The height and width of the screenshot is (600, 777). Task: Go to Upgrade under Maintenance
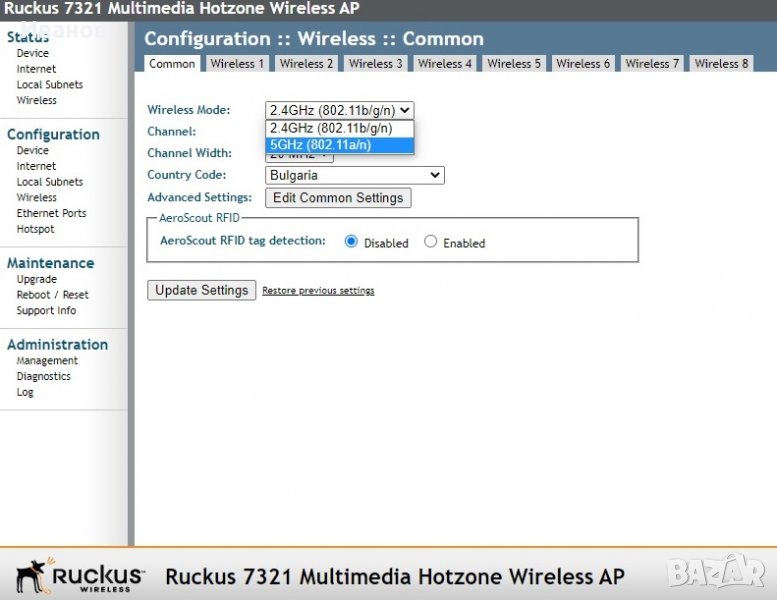[x=36, y=279]
